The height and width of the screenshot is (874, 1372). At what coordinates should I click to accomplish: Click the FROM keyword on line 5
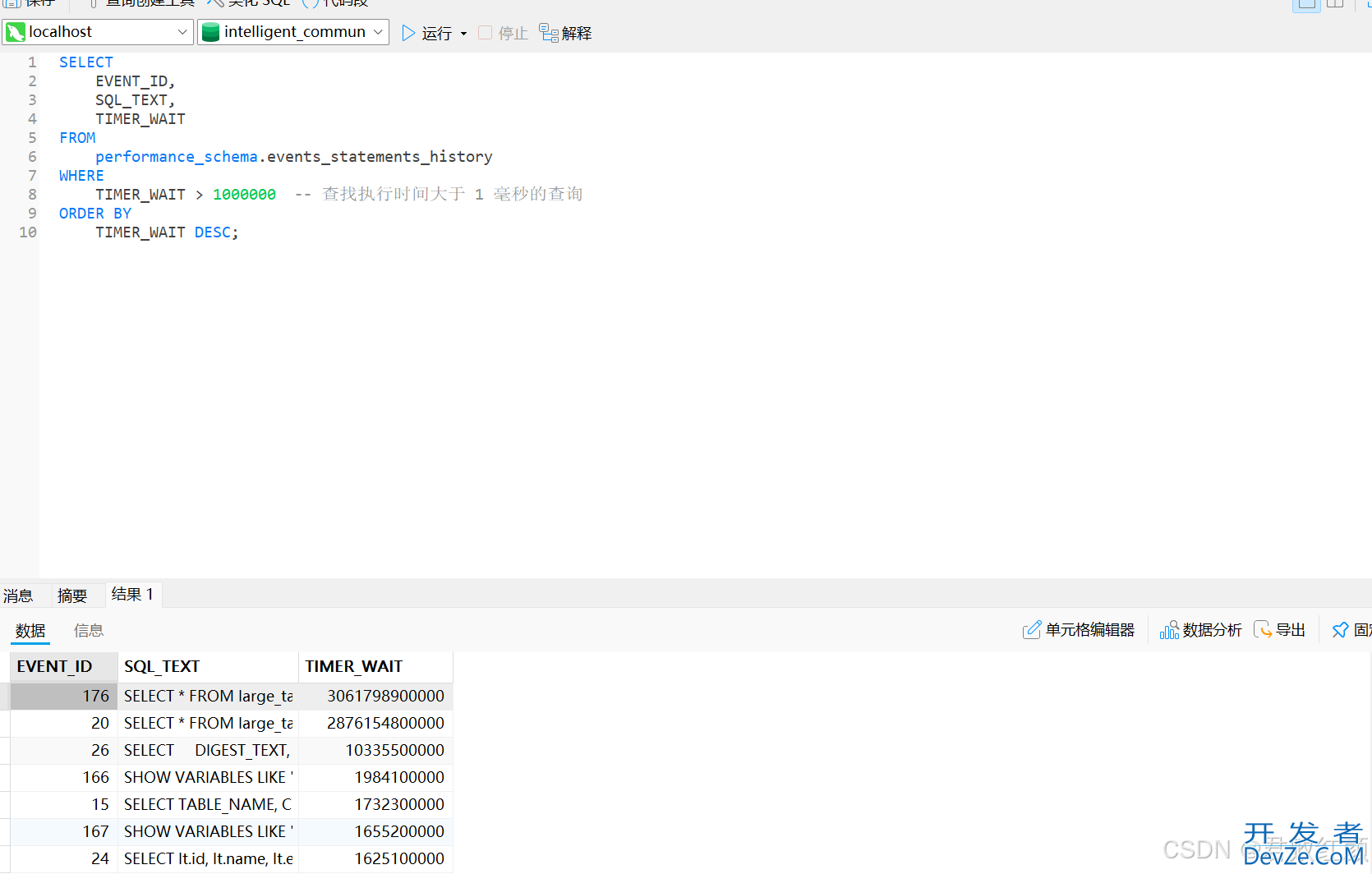click(77, 138)
